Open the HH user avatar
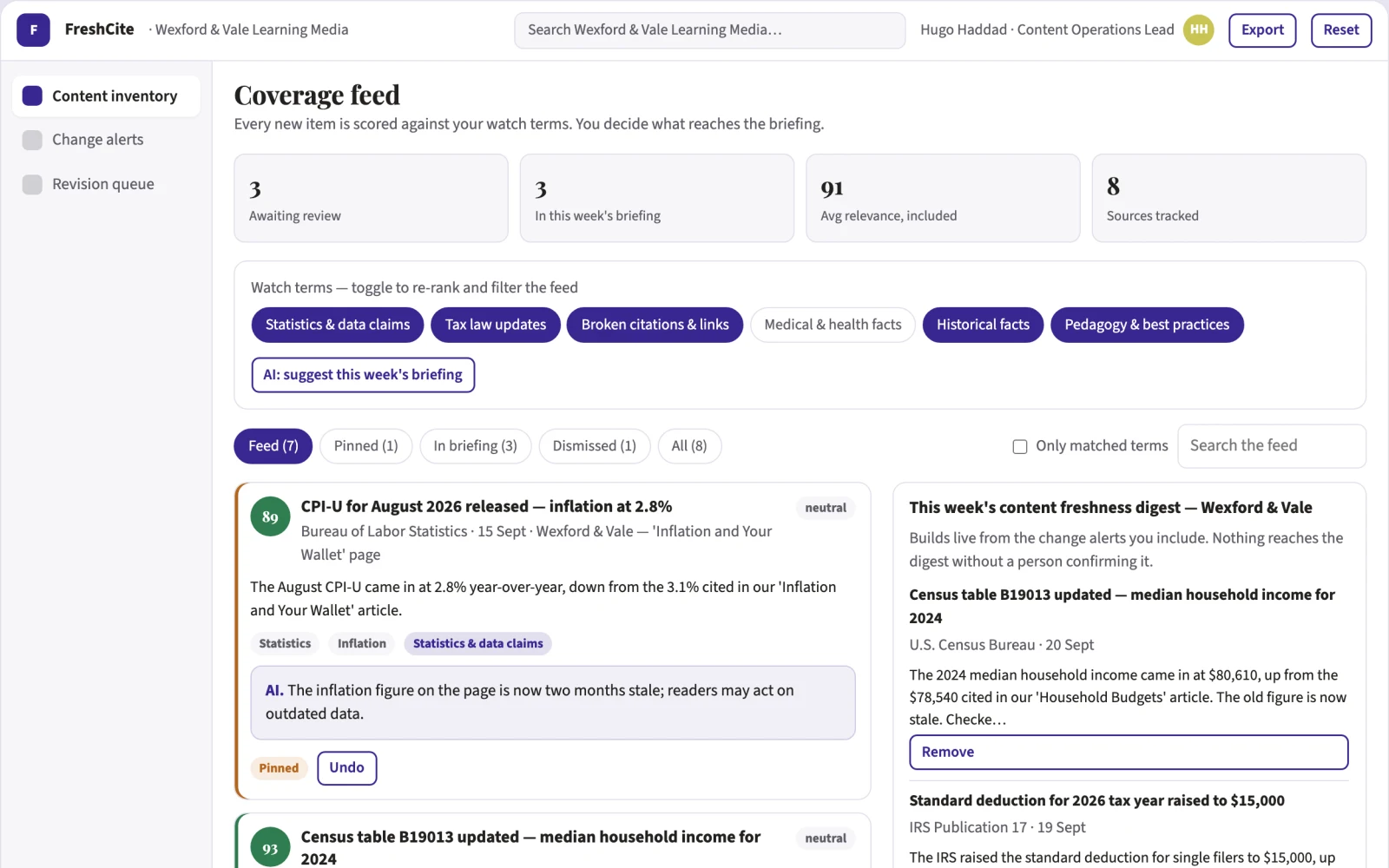Viewport: 1389px width, 868px height. [1198, 30]
